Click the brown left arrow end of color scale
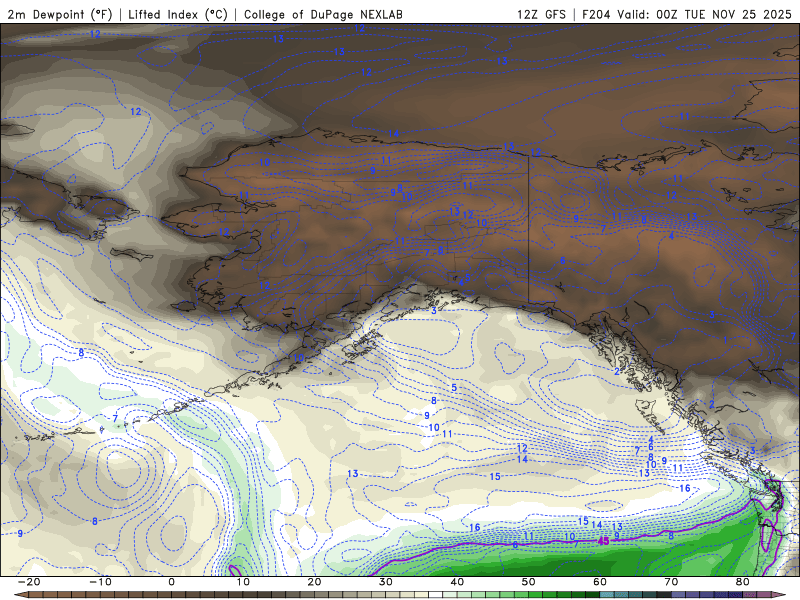800x600 pixels. click(x=20, y=595)
